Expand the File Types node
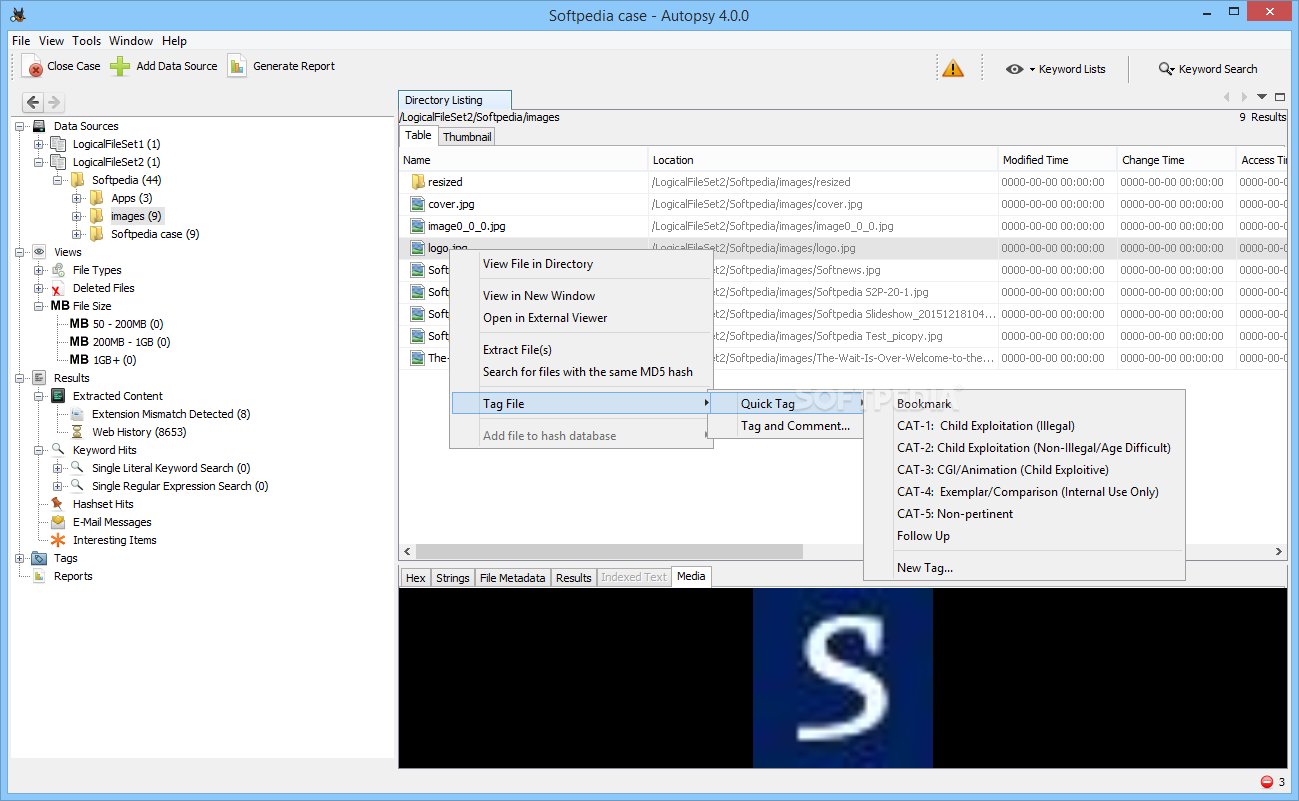This screenshot has width=1299, height=801. click(39, 270)
